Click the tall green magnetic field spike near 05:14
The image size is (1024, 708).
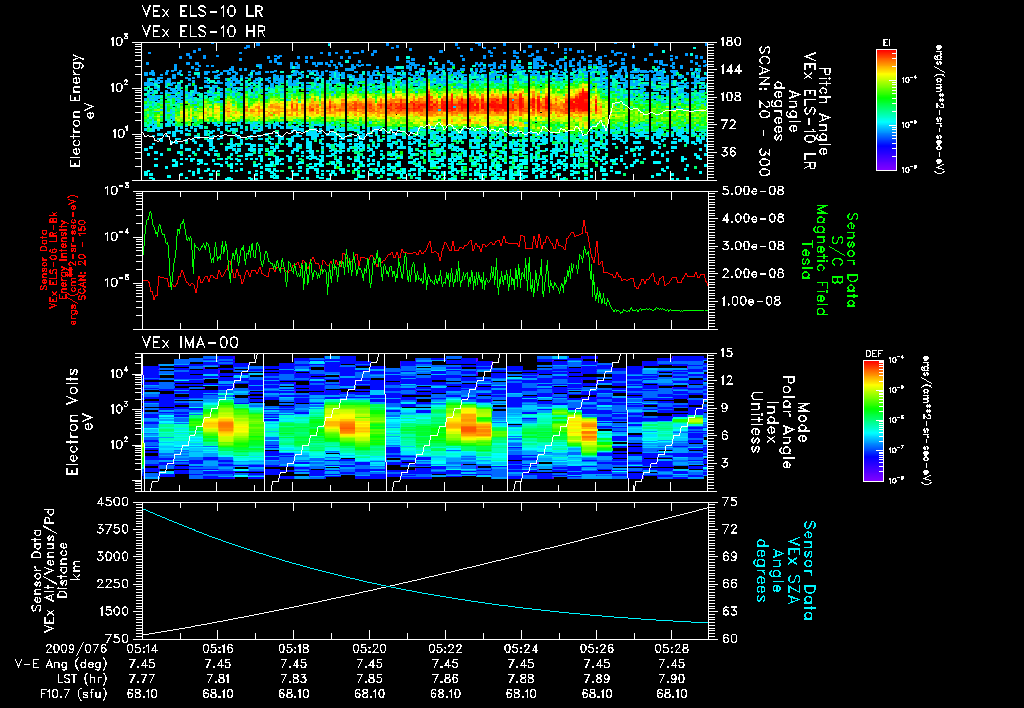click(151, 213)
